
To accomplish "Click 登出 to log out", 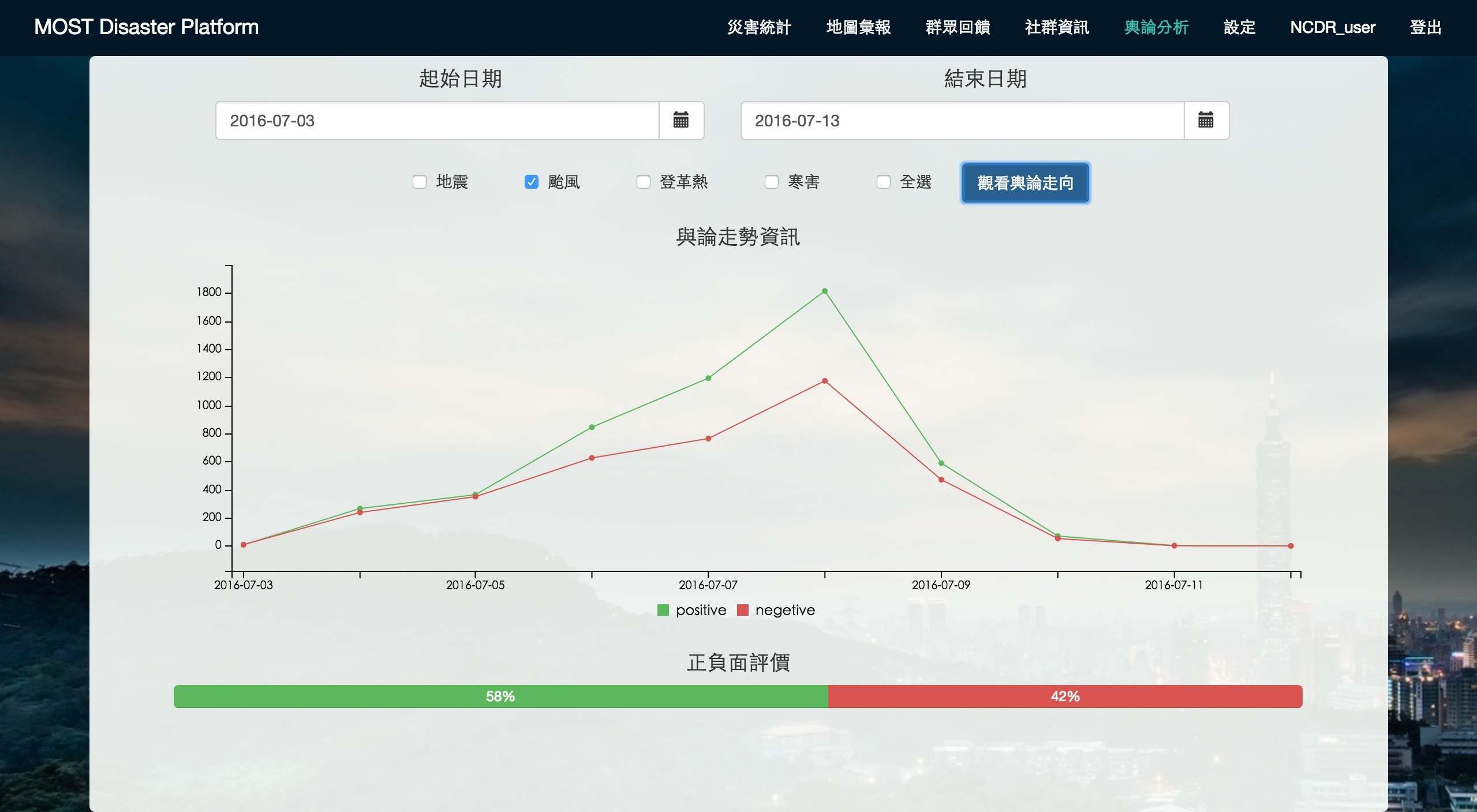I will 1426,27.
